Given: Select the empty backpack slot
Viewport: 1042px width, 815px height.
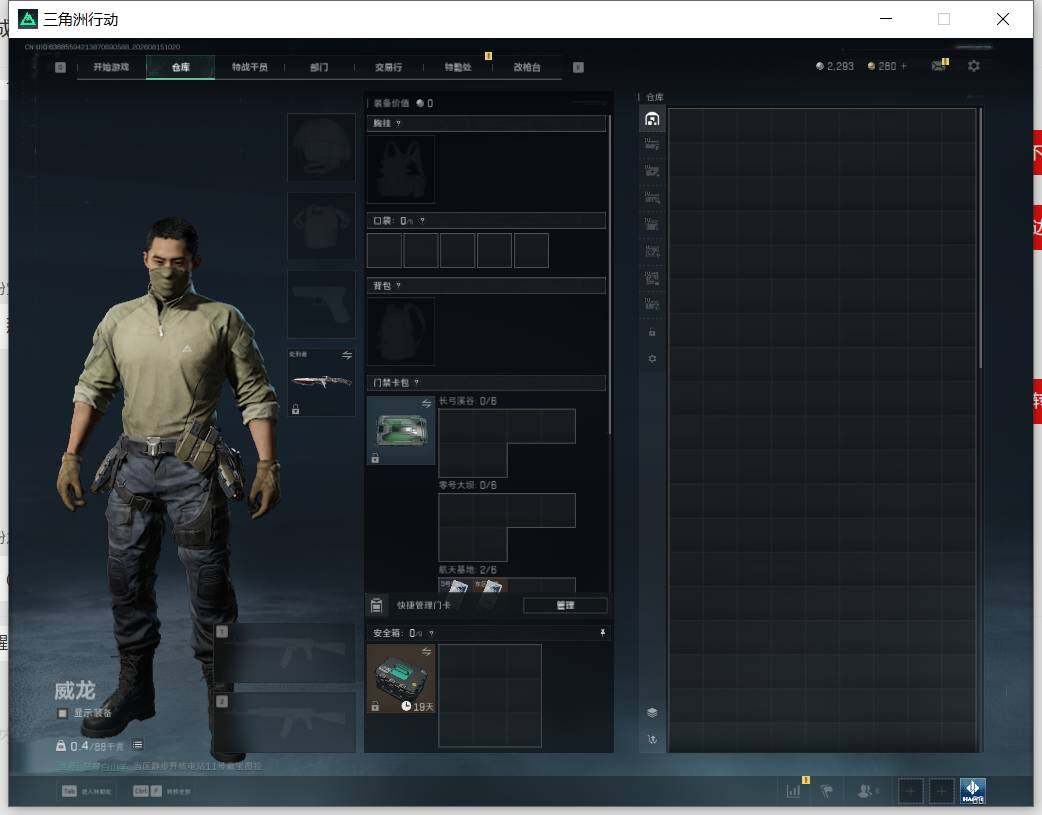Looking at the screenshot, I should point(401,331).
